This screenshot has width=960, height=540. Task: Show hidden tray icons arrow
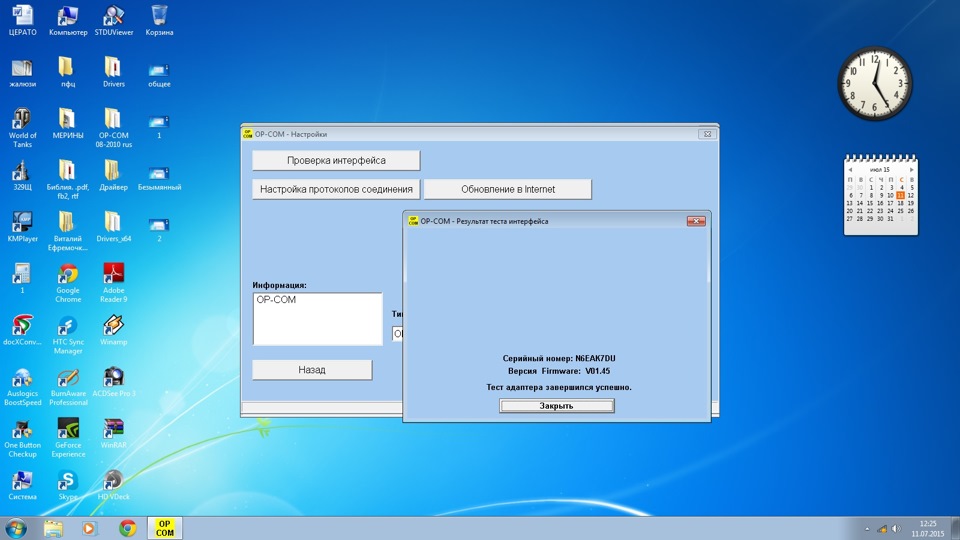click(867, 528)
